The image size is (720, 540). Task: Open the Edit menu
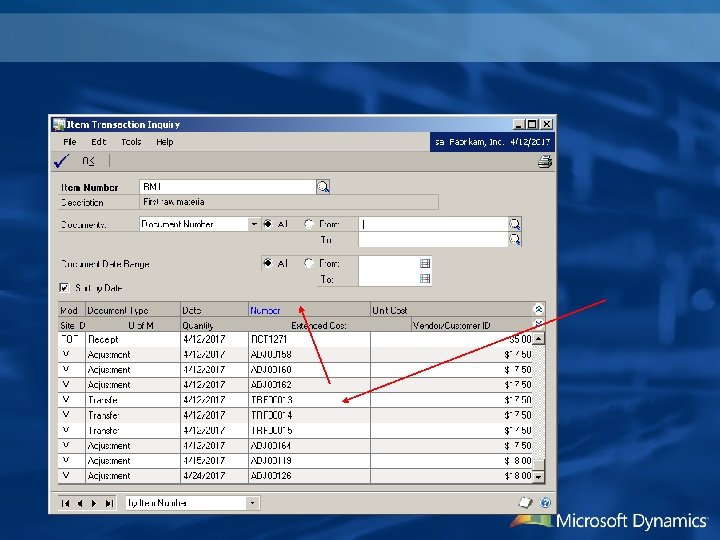point(98,142)
